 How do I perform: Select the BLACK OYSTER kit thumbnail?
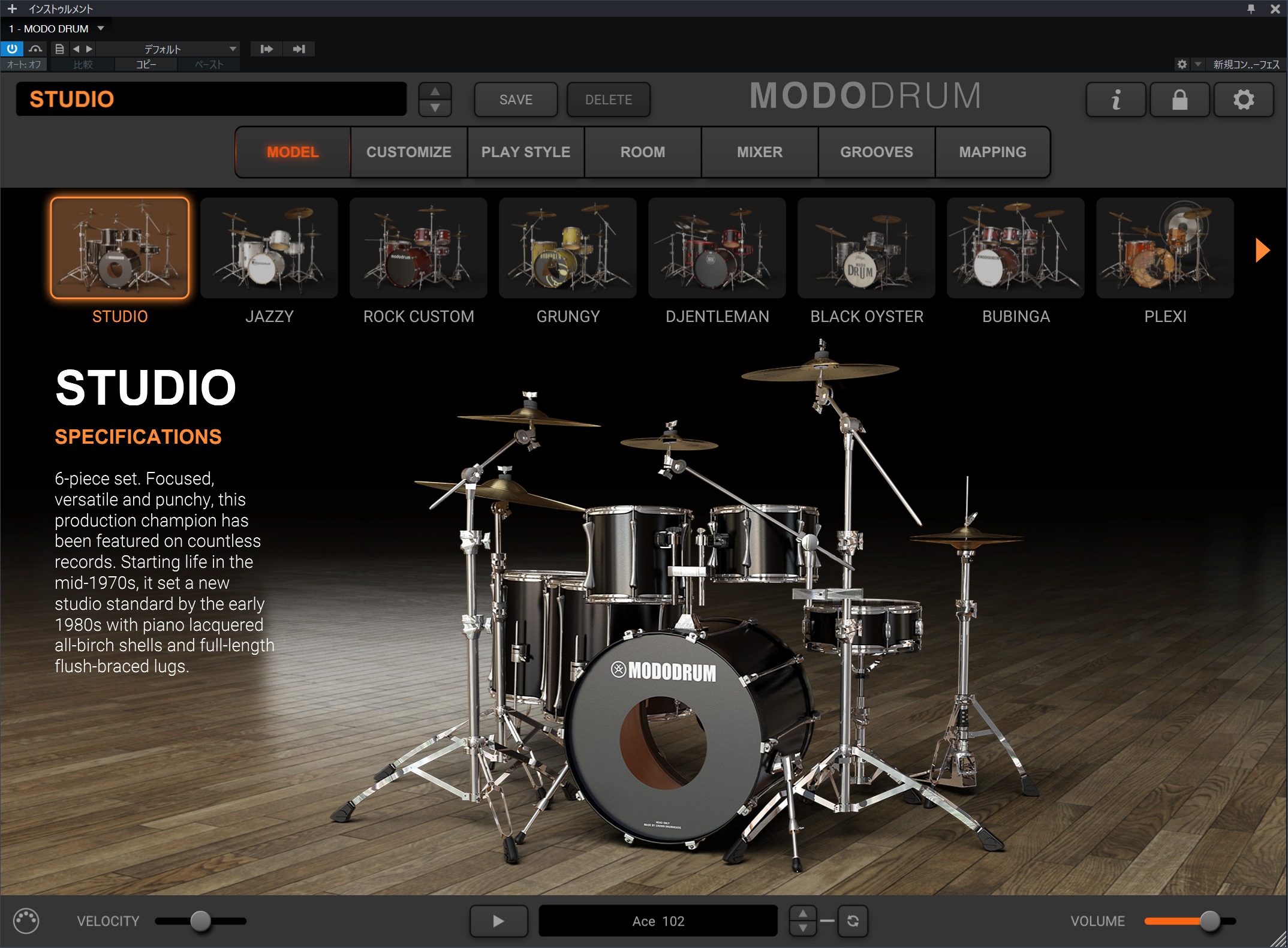pos(866,248)
